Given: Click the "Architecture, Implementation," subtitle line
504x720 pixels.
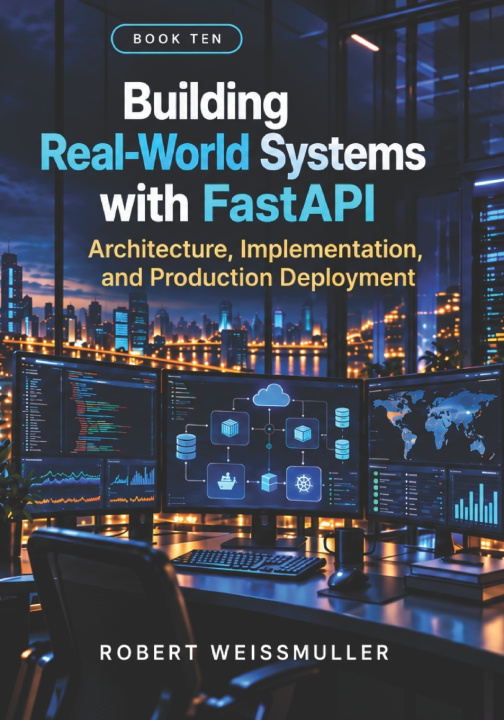Looking at the screenshot, I should point(255,250).
